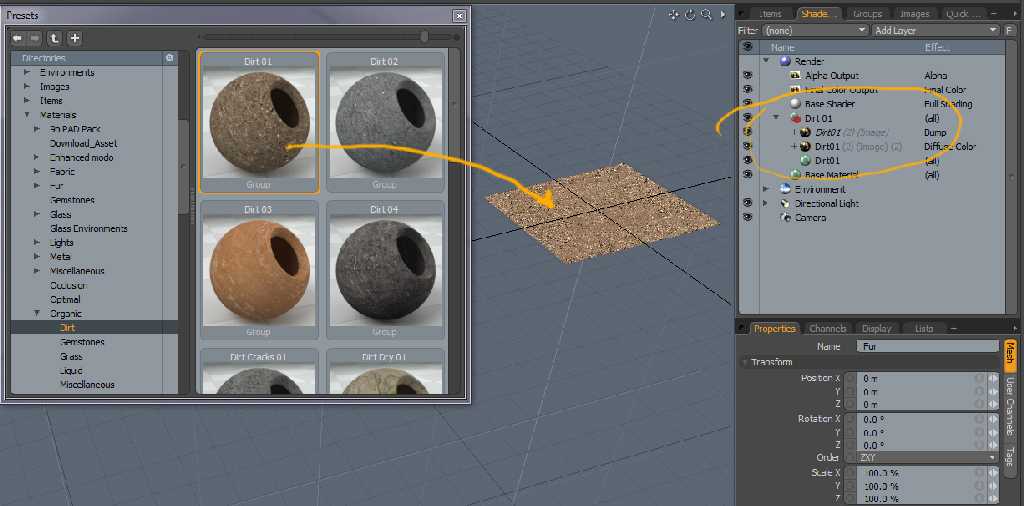Click the viewport zoom magnifier icon
Screen dimensions: 1024x506
706,14
